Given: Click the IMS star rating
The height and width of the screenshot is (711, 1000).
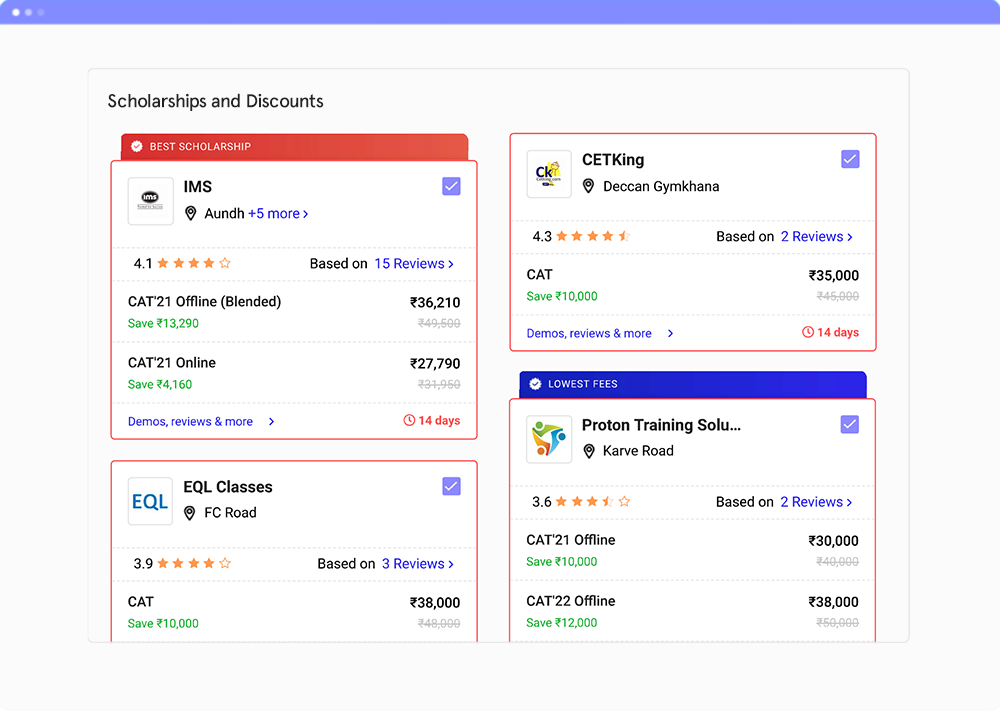Looking at the screenshot, I should click(194, 263).
